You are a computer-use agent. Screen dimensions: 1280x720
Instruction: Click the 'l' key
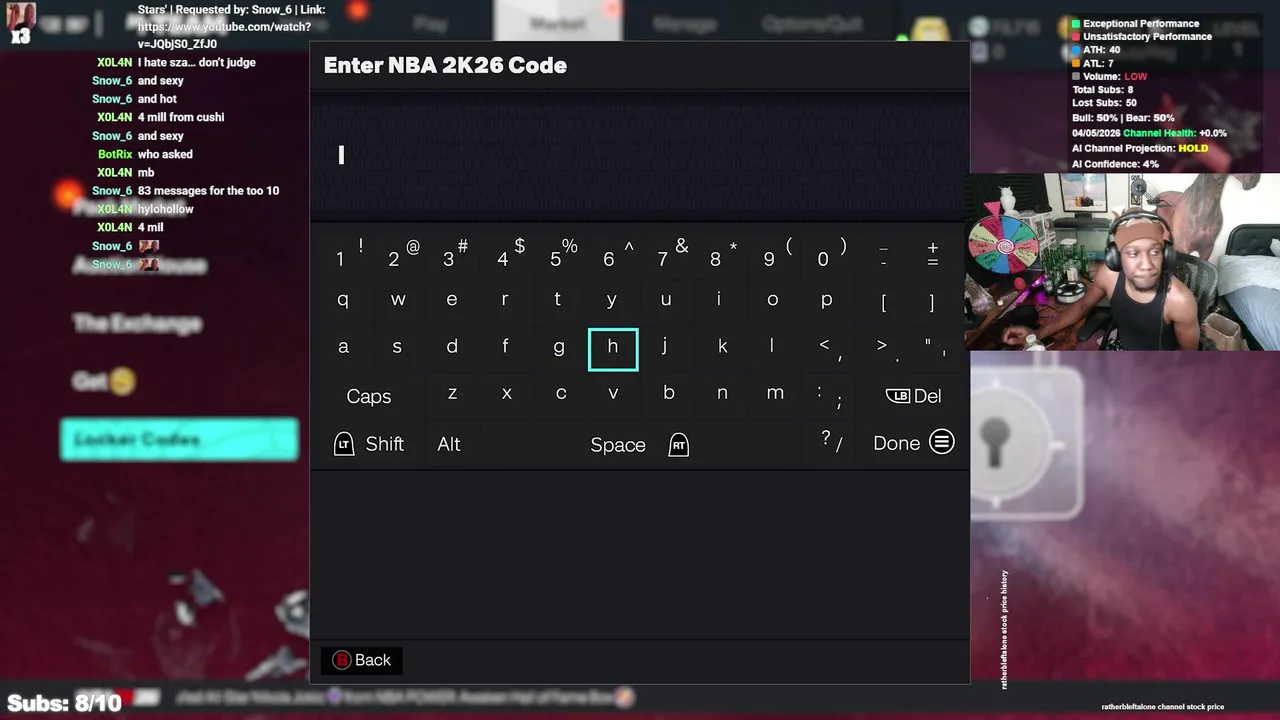(x=772, y=347)
